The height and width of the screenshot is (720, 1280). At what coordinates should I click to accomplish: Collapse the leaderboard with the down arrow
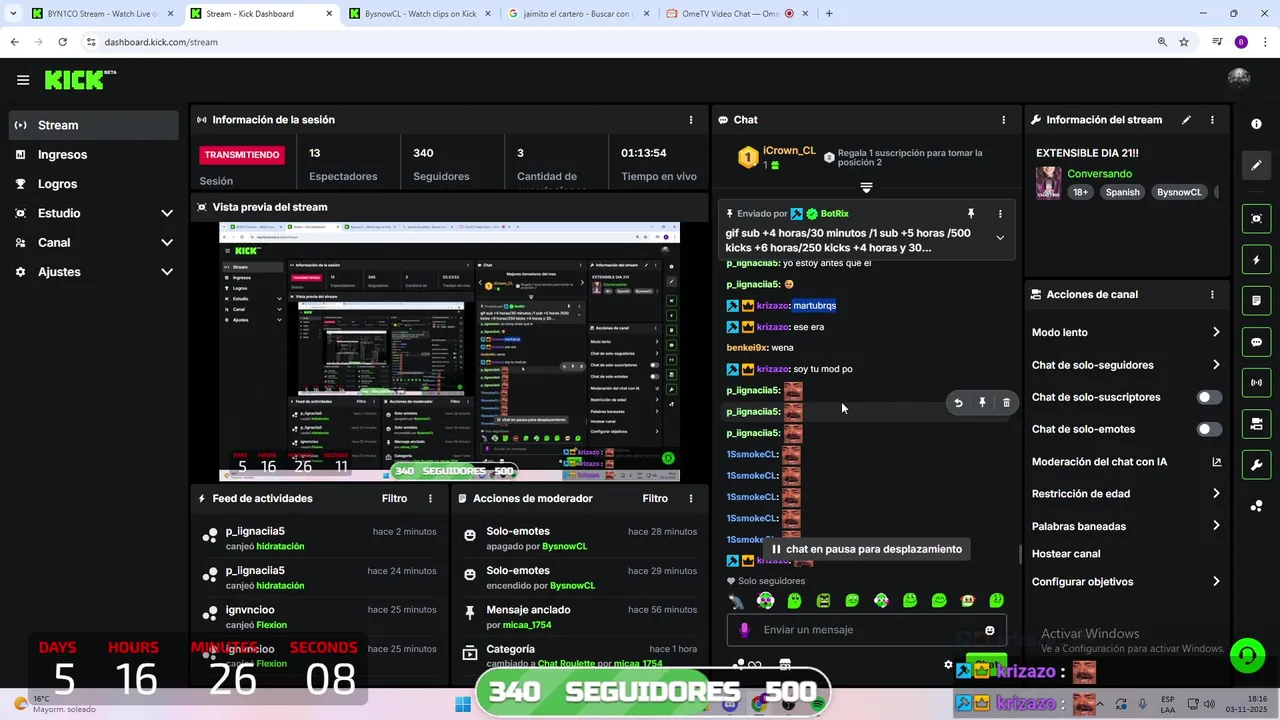[866, 187]
